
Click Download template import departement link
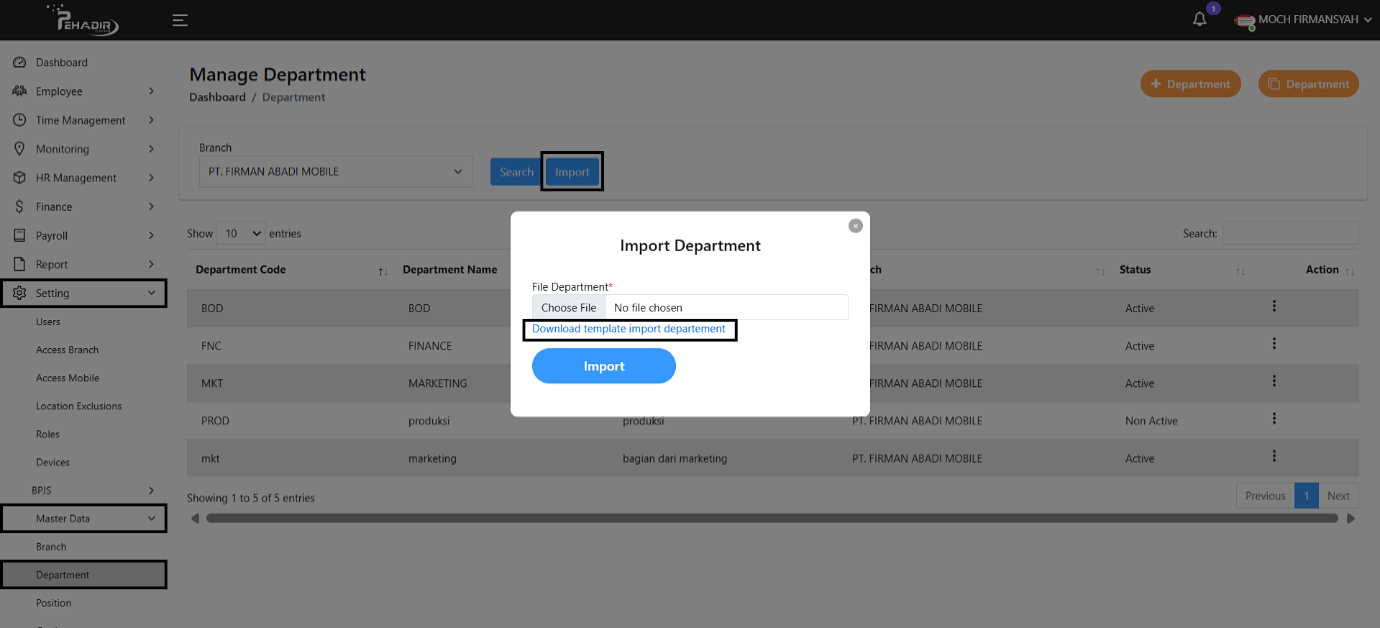pyautogui.click(x=629, y=329)
